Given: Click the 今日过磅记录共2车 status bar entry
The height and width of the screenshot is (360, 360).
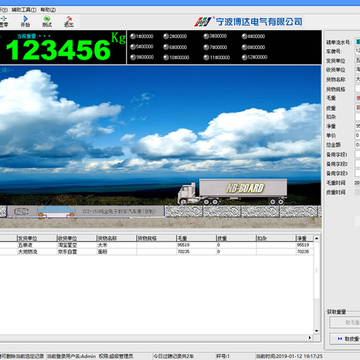Looking at the screenshot, I should click(173, 356).
